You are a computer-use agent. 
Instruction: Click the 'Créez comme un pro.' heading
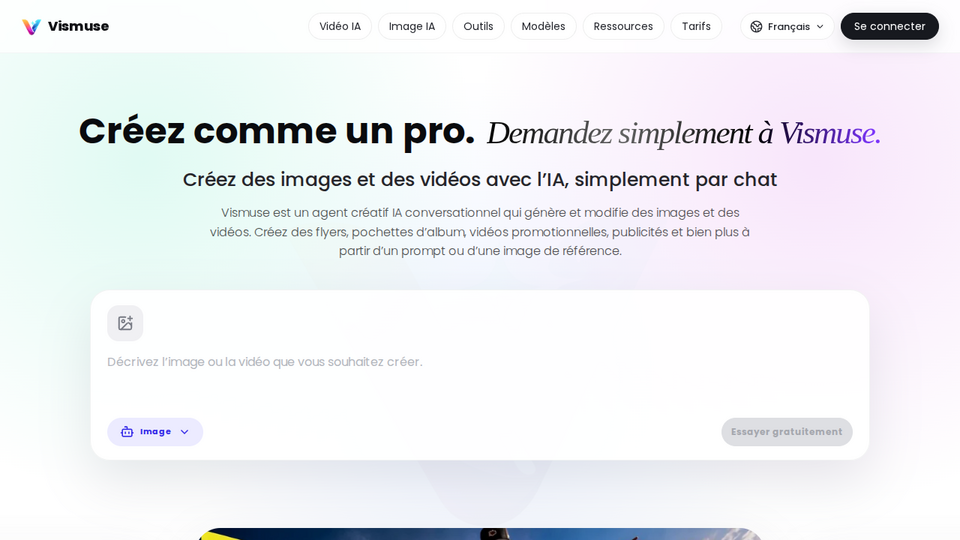277,131
